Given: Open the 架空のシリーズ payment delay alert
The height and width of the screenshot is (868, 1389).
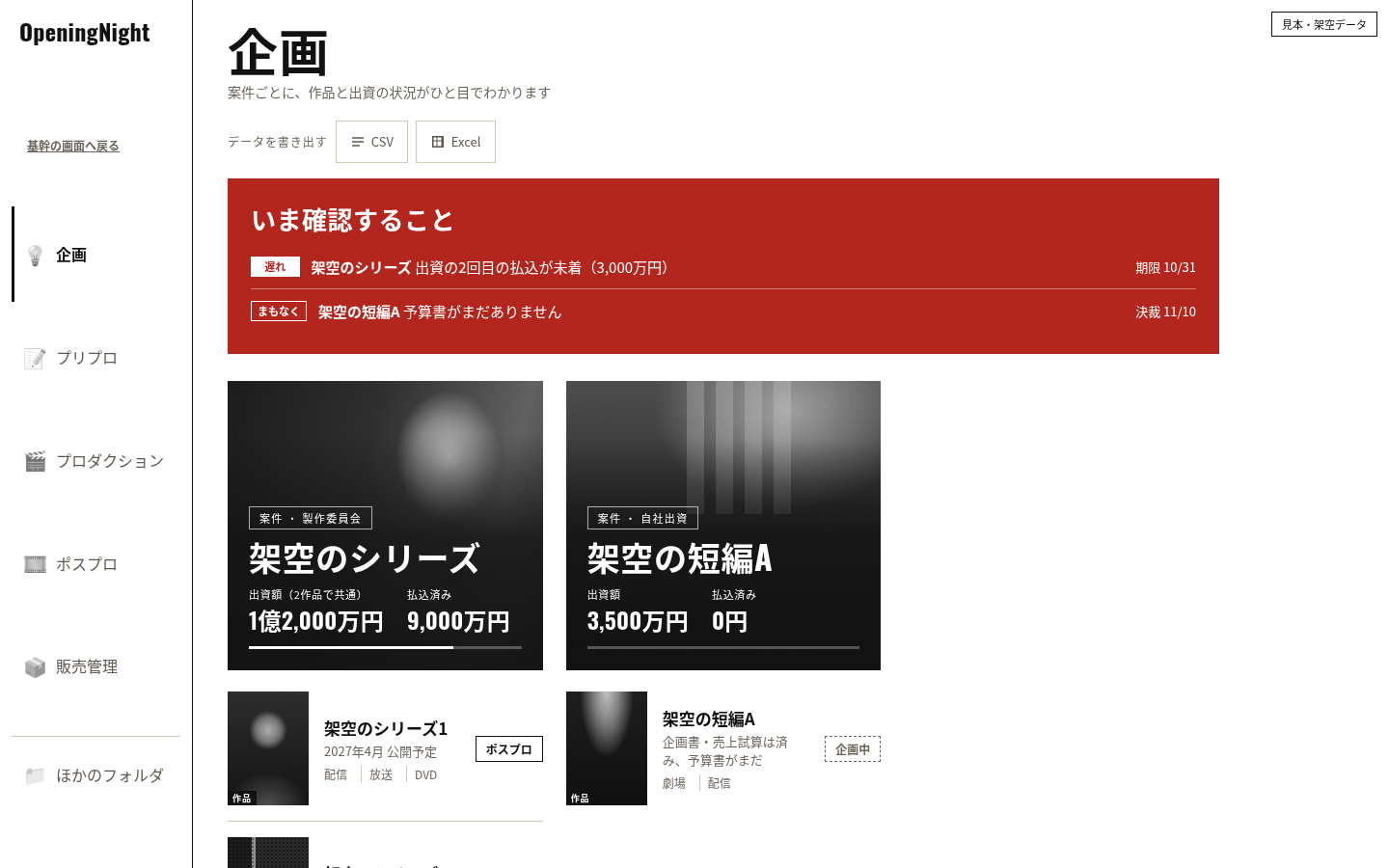Looking at the screenshot, I should [x=723, y=267].
